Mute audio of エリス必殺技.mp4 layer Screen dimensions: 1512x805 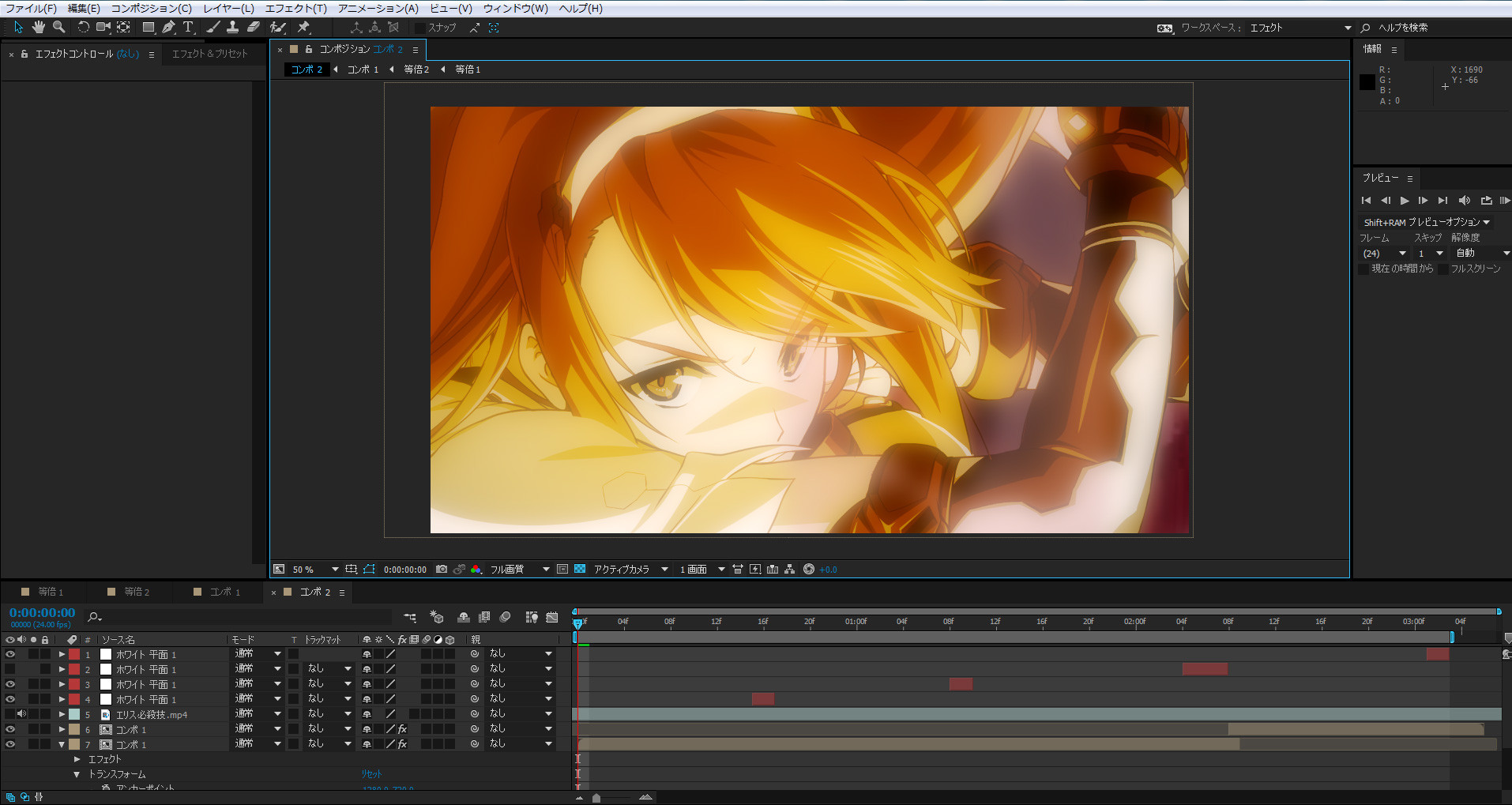pyautogui.click(x=22, y=714)
